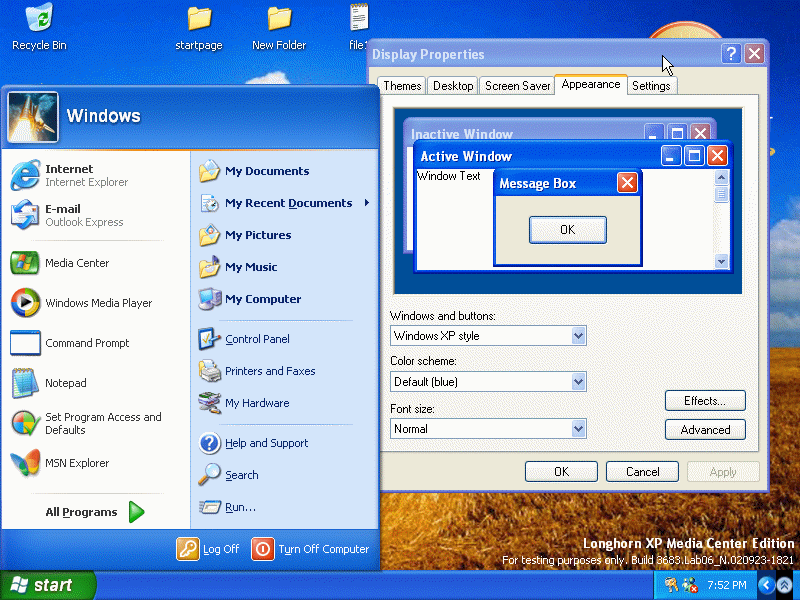Image resolution: width=800 pixels, height=600 pixels.
Task: Expand My Recent Documents submenu arrow
Action: pyautogui.click(x=367, y=203)
